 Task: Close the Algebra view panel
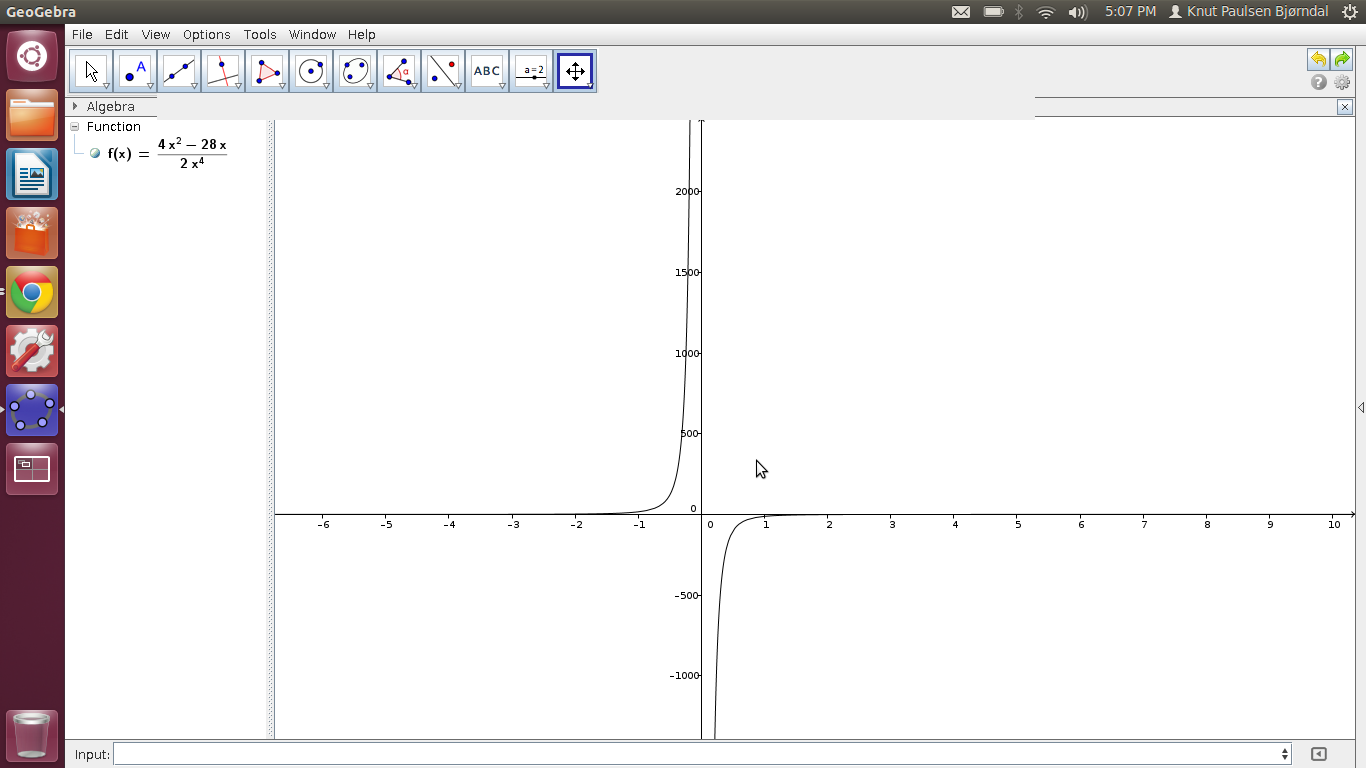click(x=1345, y=107)
